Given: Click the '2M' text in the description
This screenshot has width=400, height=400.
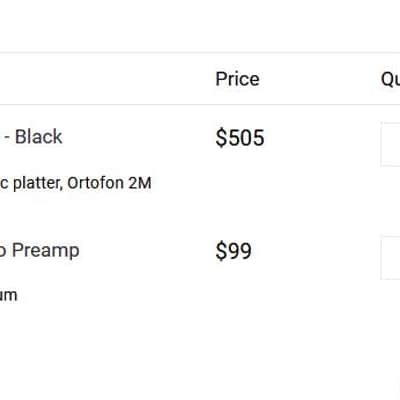Looking at the screenshot, I should (140, 183).
